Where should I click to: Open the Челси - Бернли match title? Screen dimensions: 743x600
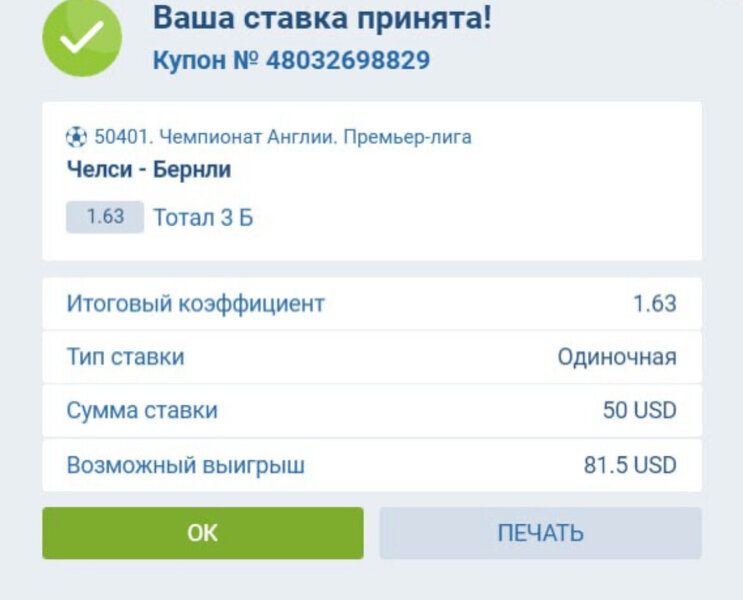click(148, 169)
